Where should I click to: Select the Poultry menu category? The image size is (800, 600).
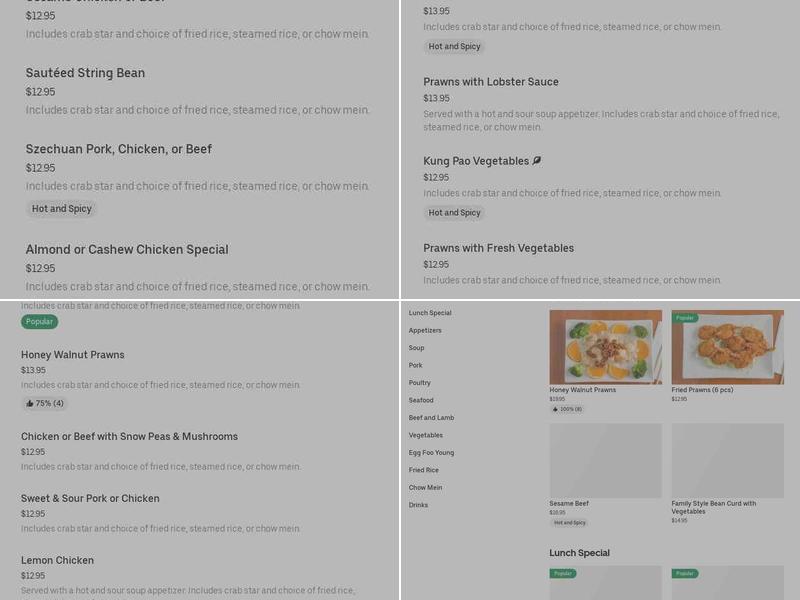pos(420,383)
